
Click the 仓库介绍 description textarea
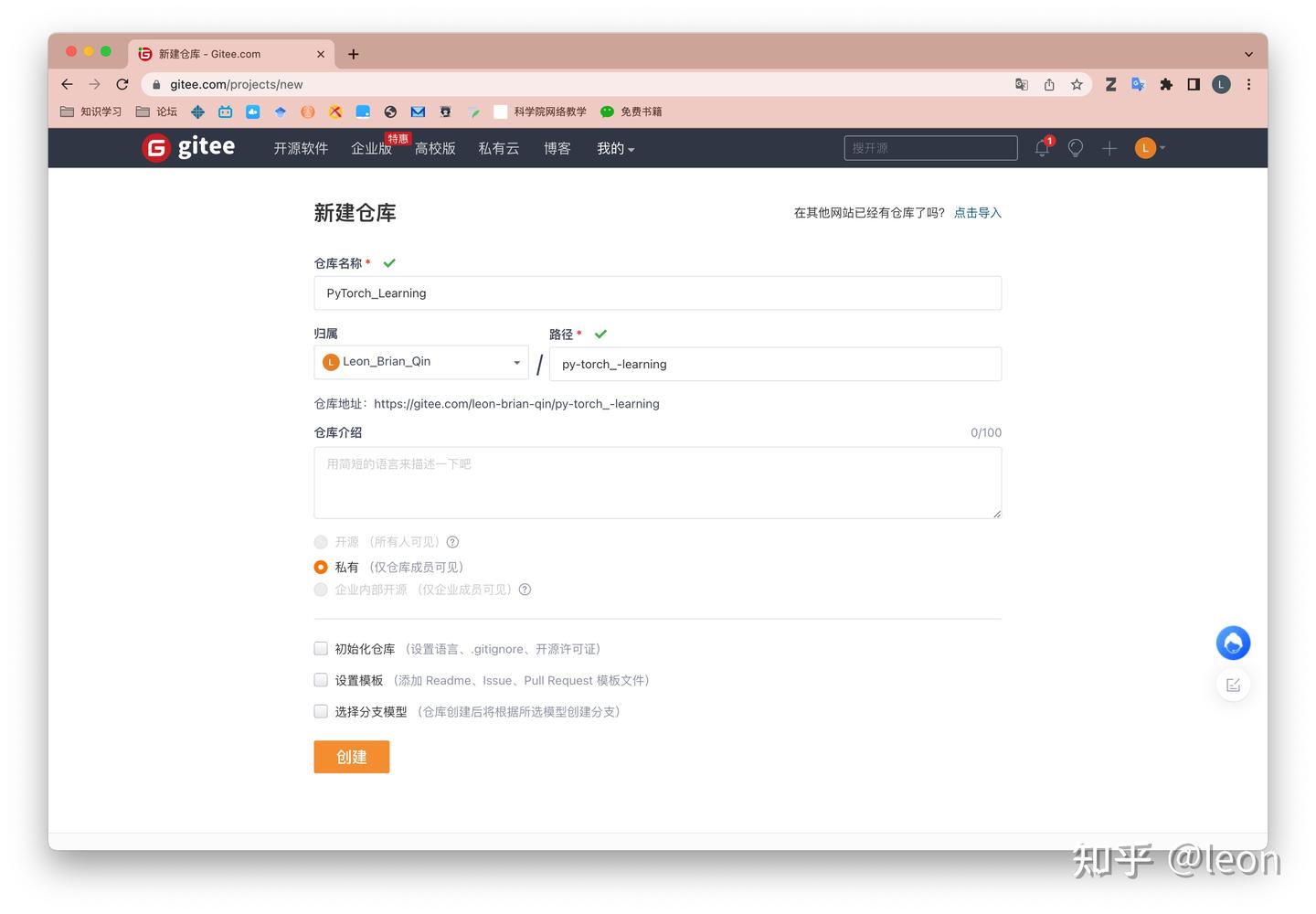pos(658,483)
